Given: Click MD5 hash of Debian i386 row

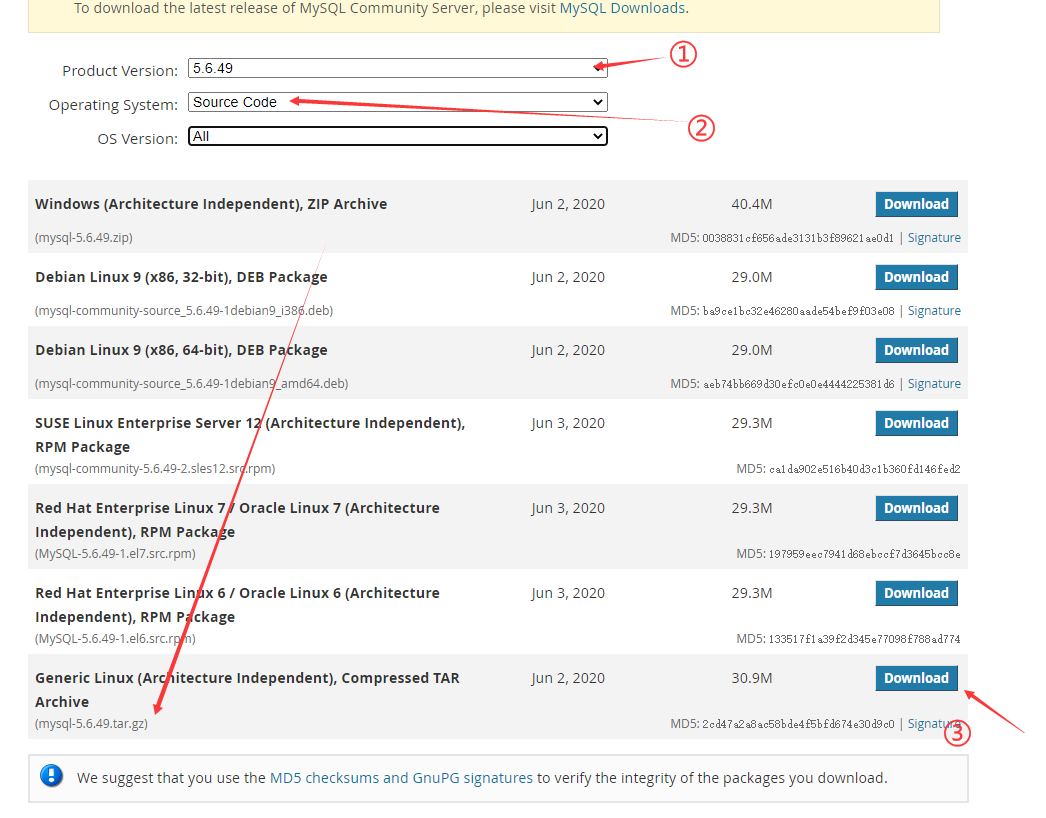Looking at the screenshot, I should [x=798, y=311].
